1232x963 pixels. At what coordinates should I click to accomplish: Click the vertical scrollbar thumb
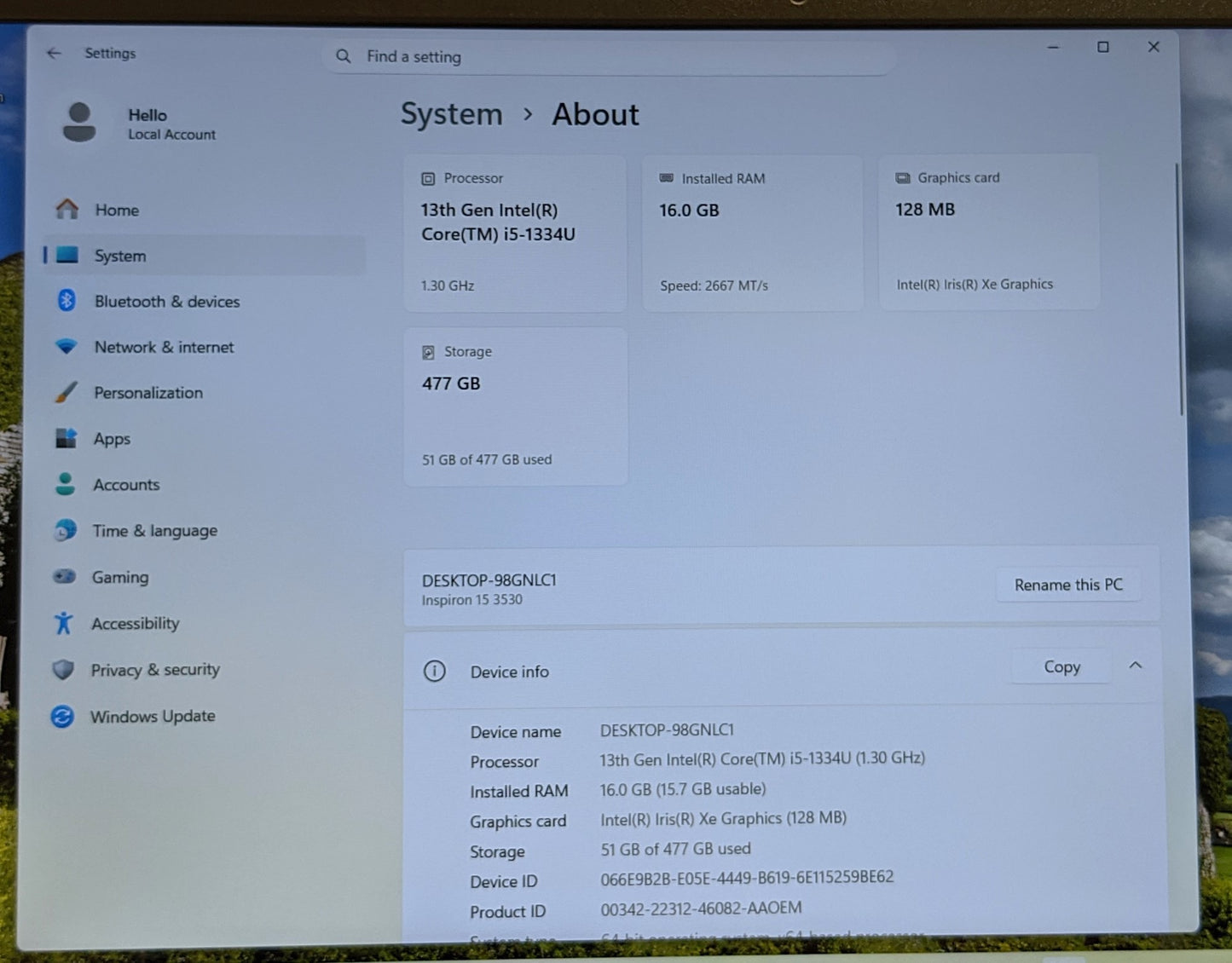tap(1179, 290)
